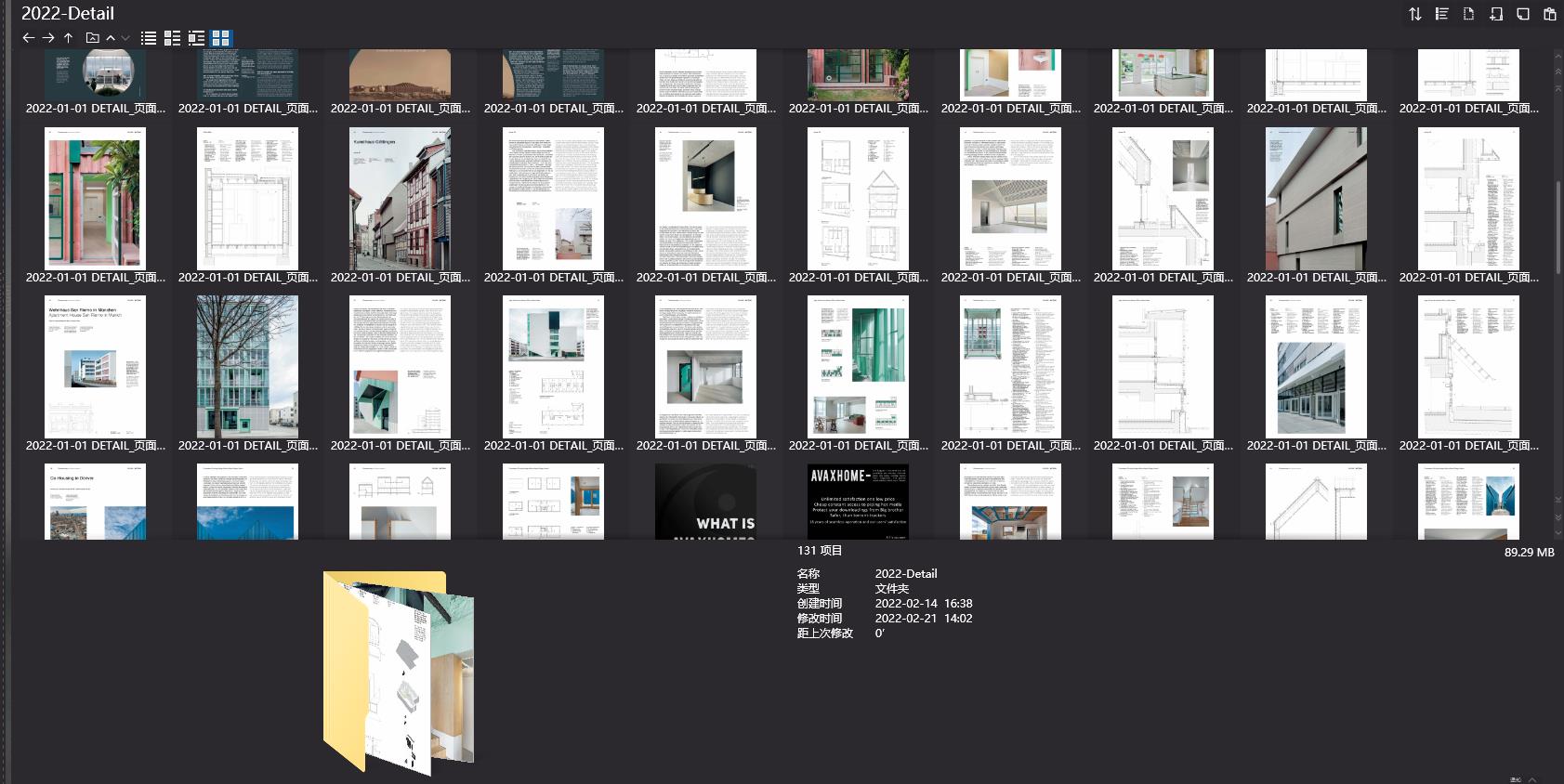Image resolution: width=1564 pixels, height=784 pixels.
Task: Click the 2022-Detail name value in details
Action: [x=906, y=573]
